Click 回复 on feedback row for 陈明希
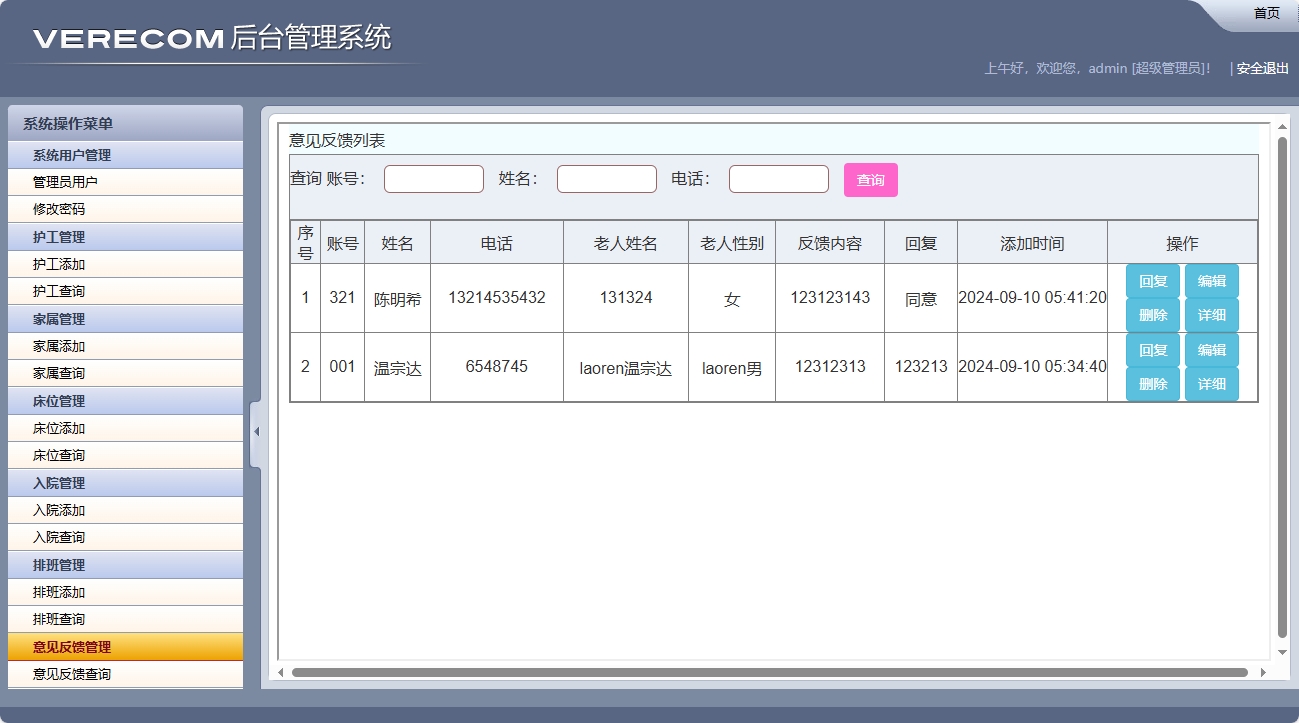1299x723 pixels. point(1152,281)
